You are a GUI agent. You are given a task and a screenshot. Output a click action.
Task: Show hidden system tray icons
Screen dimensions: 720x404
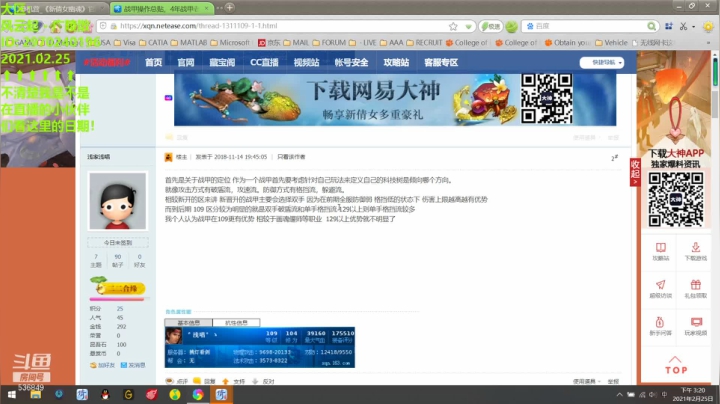point(619,395)
